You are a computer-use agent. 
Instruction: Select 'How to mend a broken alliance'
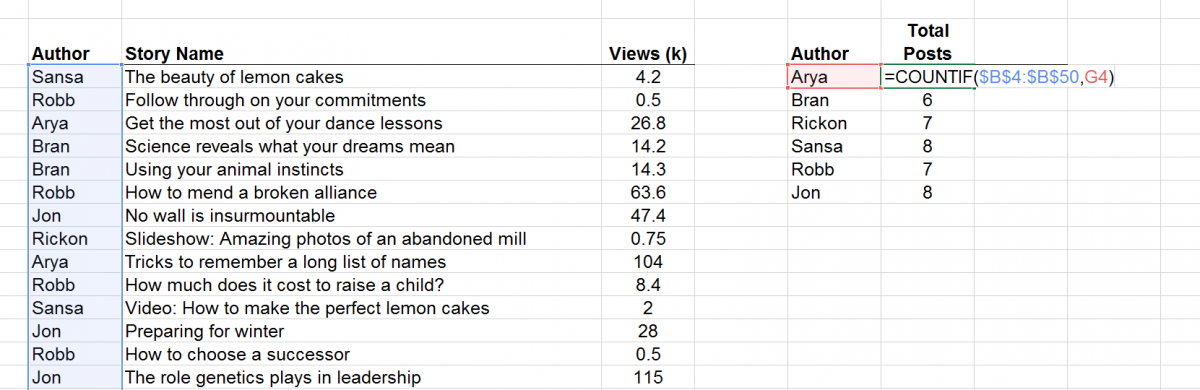pos(361,192)
